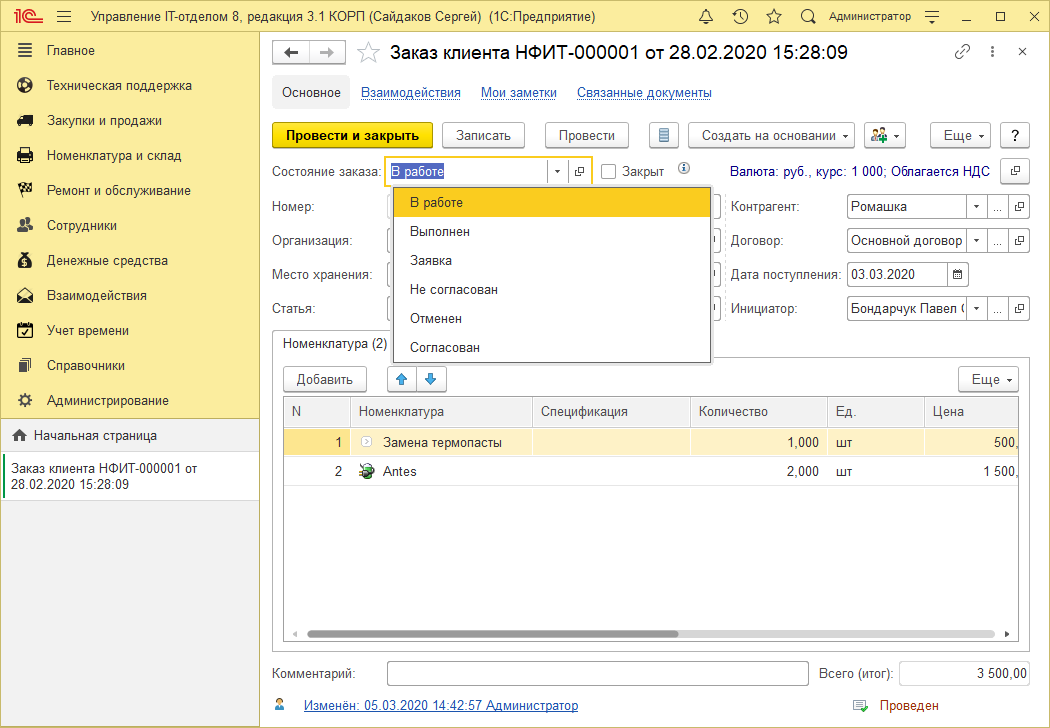Click the search magnifier icon
The width and height of the screenshot is (1050, 728).
[808, 17]
